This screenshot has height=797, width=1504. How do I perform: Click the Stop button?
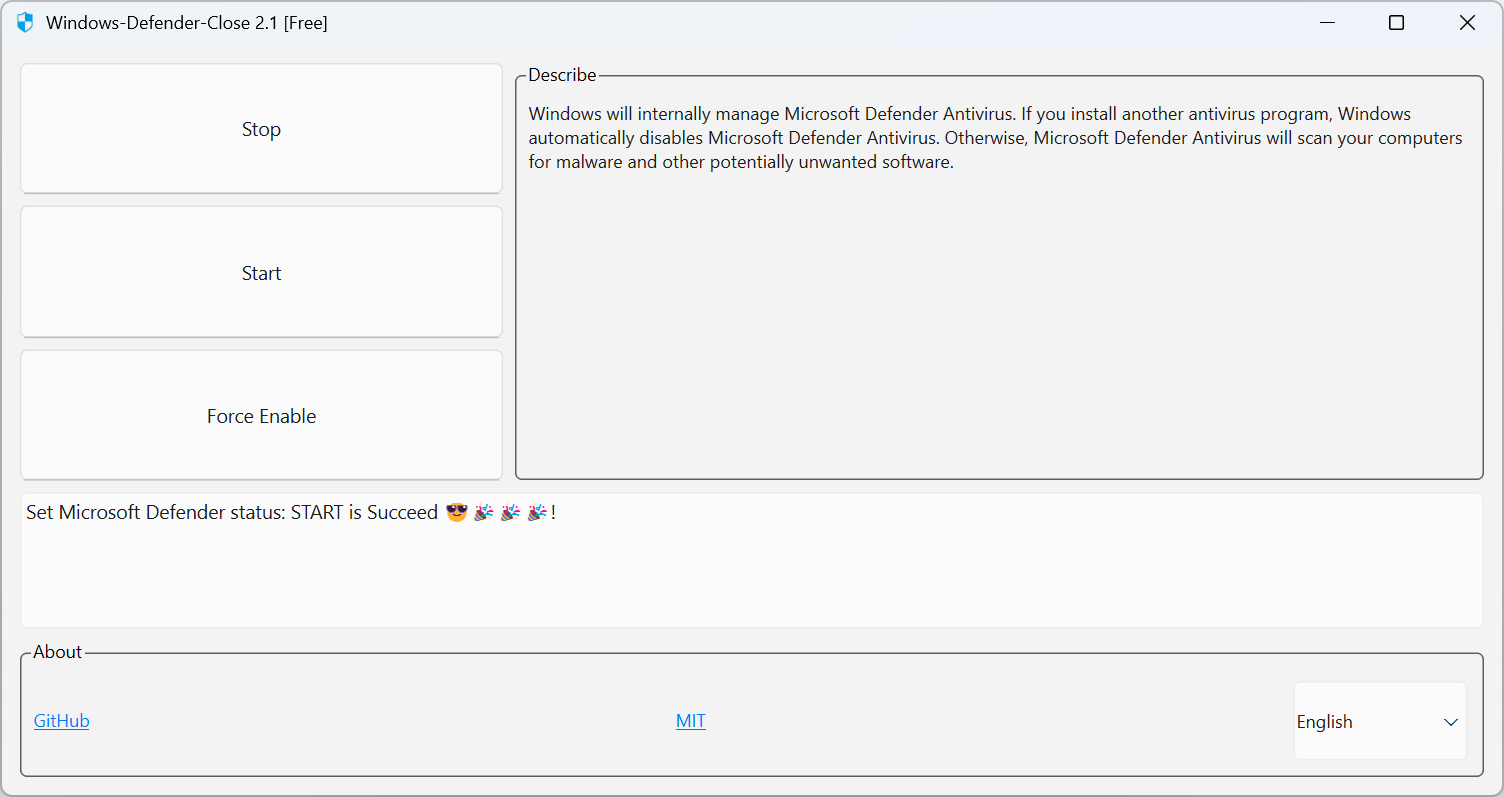(261, 129)
